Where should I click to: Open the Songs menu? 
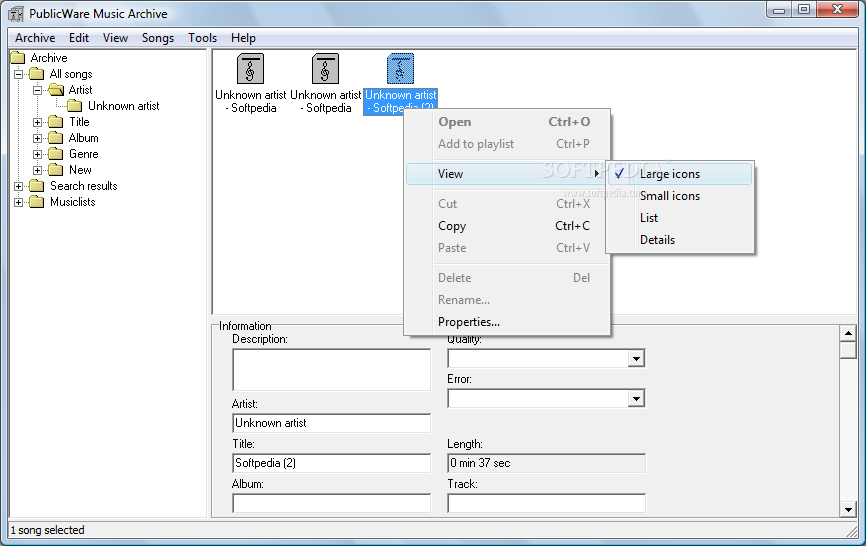(x=158, y=38)
